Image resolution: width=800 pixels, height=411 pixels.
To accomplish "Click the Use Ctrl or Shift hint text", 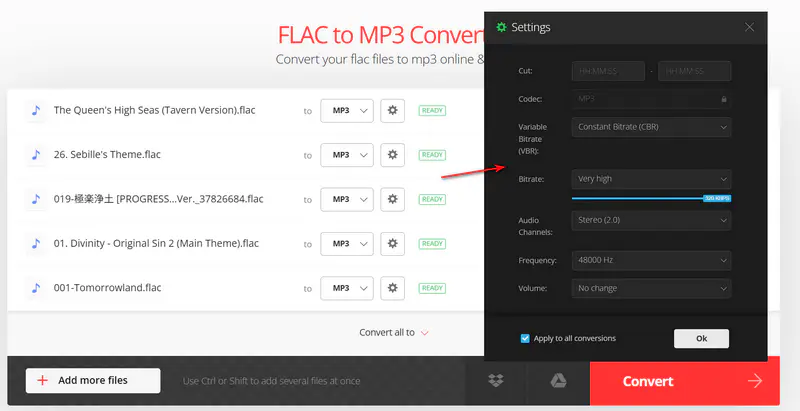I will pyautogui.click(x=271, y=381).
